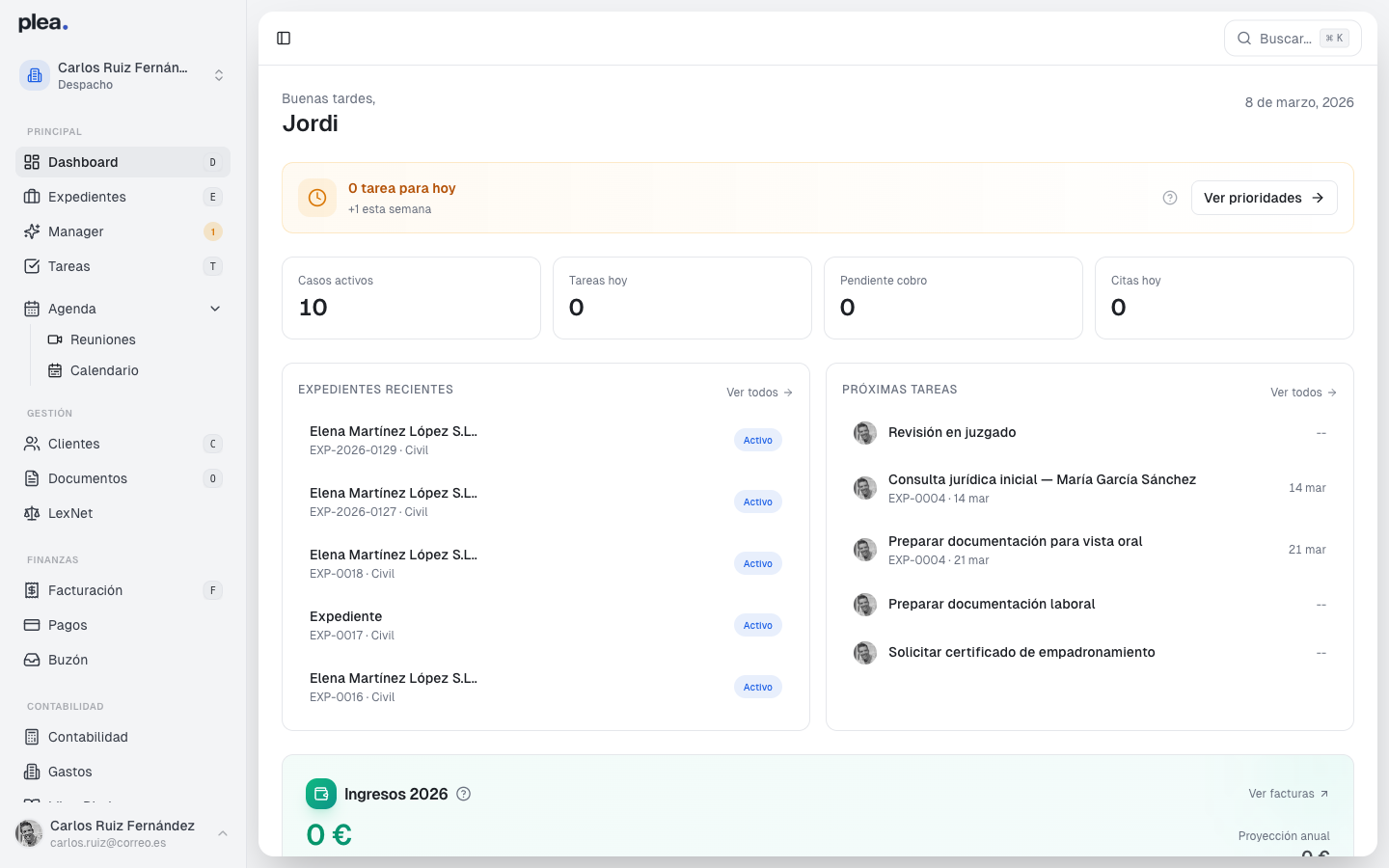
Task: Open expediente EXP-0016
Action: pos(546,687)
